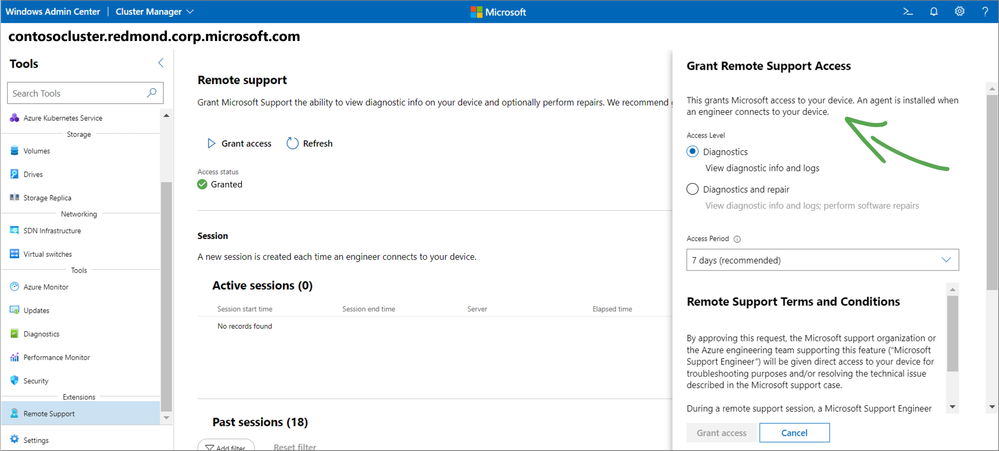Click contosocluster.redmond.corp.microsoft.com cluster name
The width and height of the screenshot is (999, 451).
pyautogui.click(x=154, y=37)
